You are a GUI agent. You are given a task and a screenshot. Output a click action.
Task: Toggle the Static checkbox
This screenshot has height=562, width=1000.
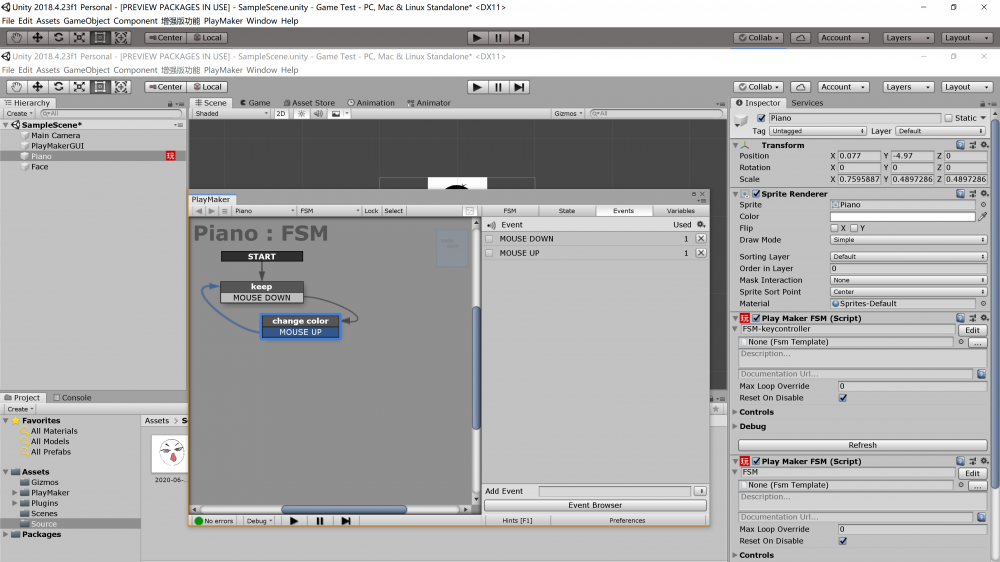coord(948,118)
